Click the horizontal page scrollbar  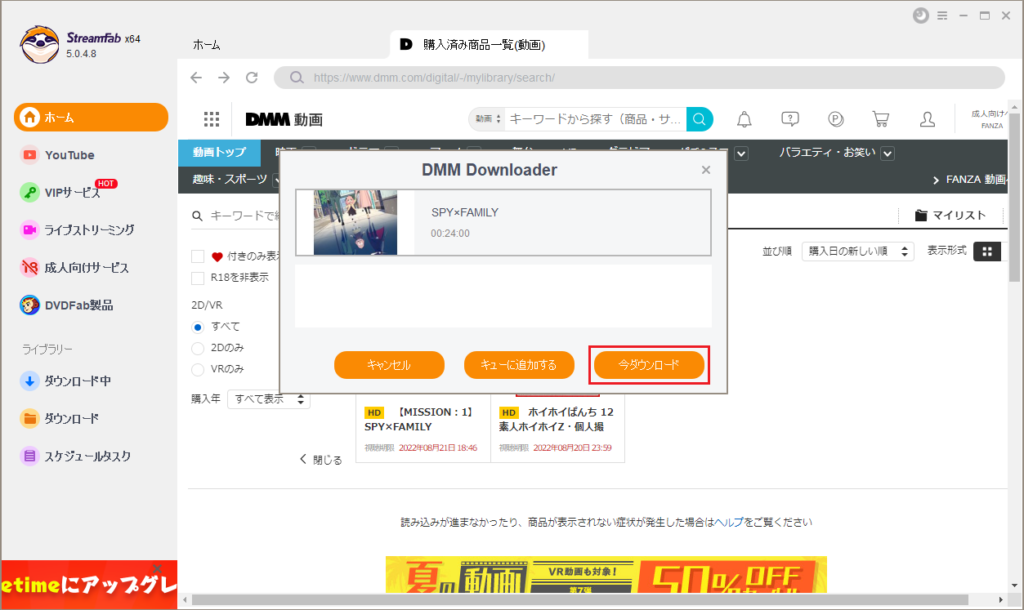[580, 600]
